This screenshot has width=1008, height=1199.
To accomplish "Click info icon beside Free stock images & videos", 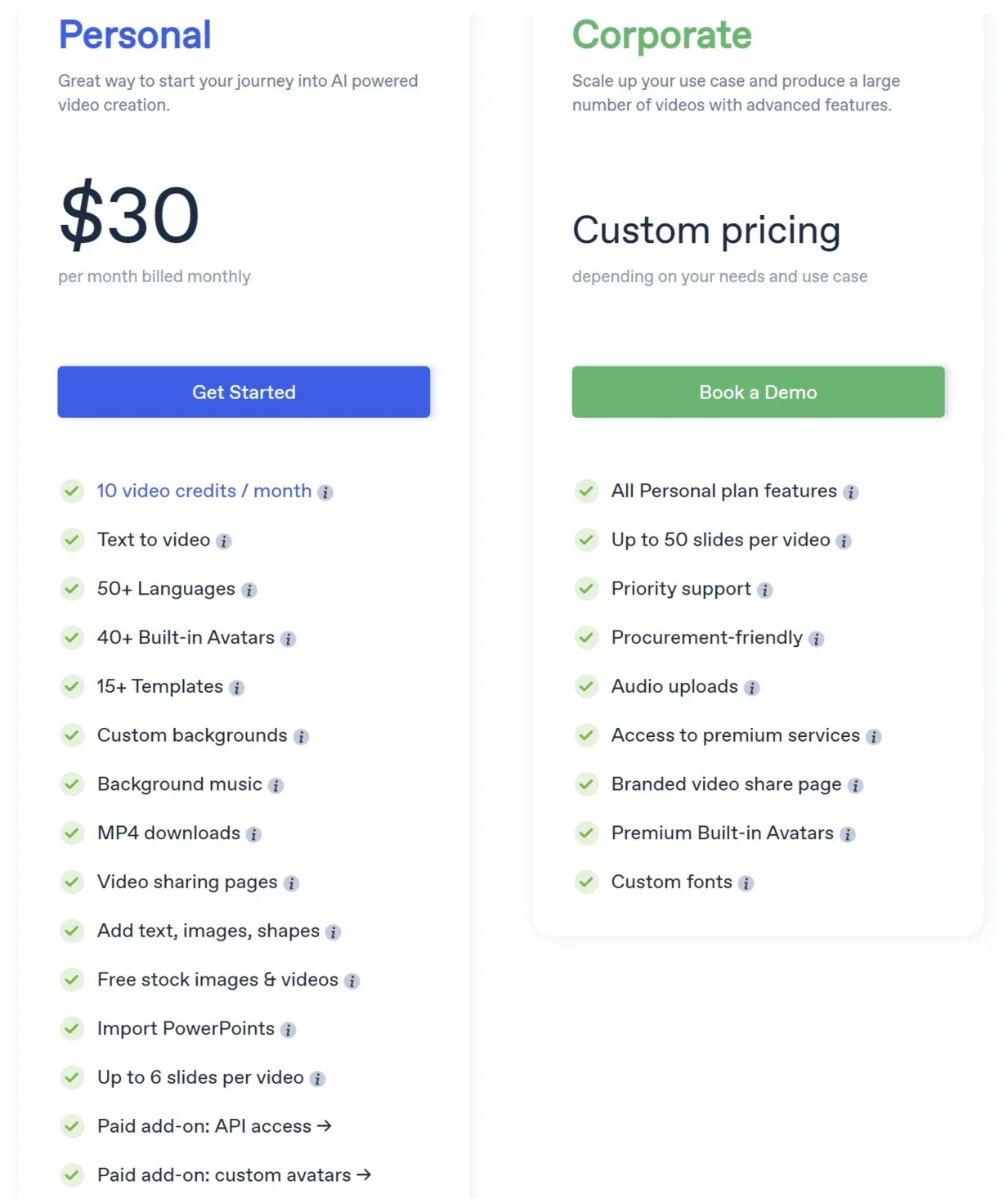I will (x=352, y=981).
